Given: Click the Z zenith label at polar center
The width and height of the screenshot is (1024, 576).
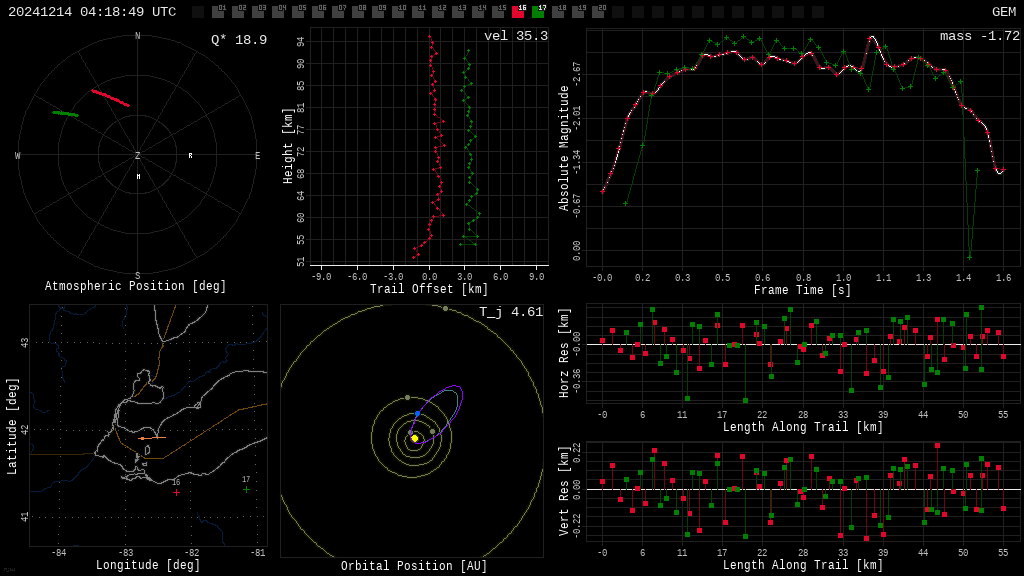Looking at the screenshot, I should [x=137, y=155].
